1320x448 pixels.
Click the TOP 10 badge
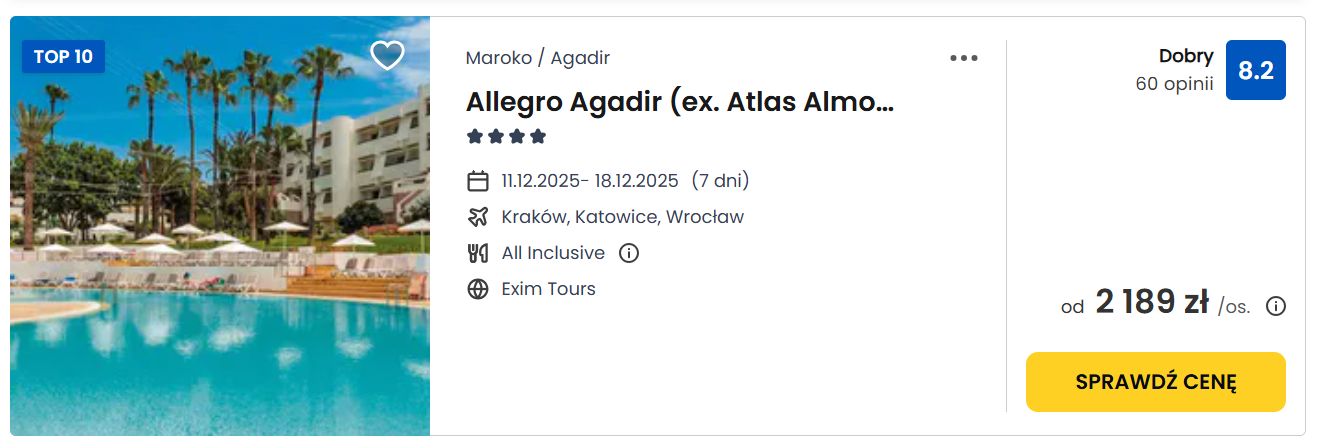[63, 57]
